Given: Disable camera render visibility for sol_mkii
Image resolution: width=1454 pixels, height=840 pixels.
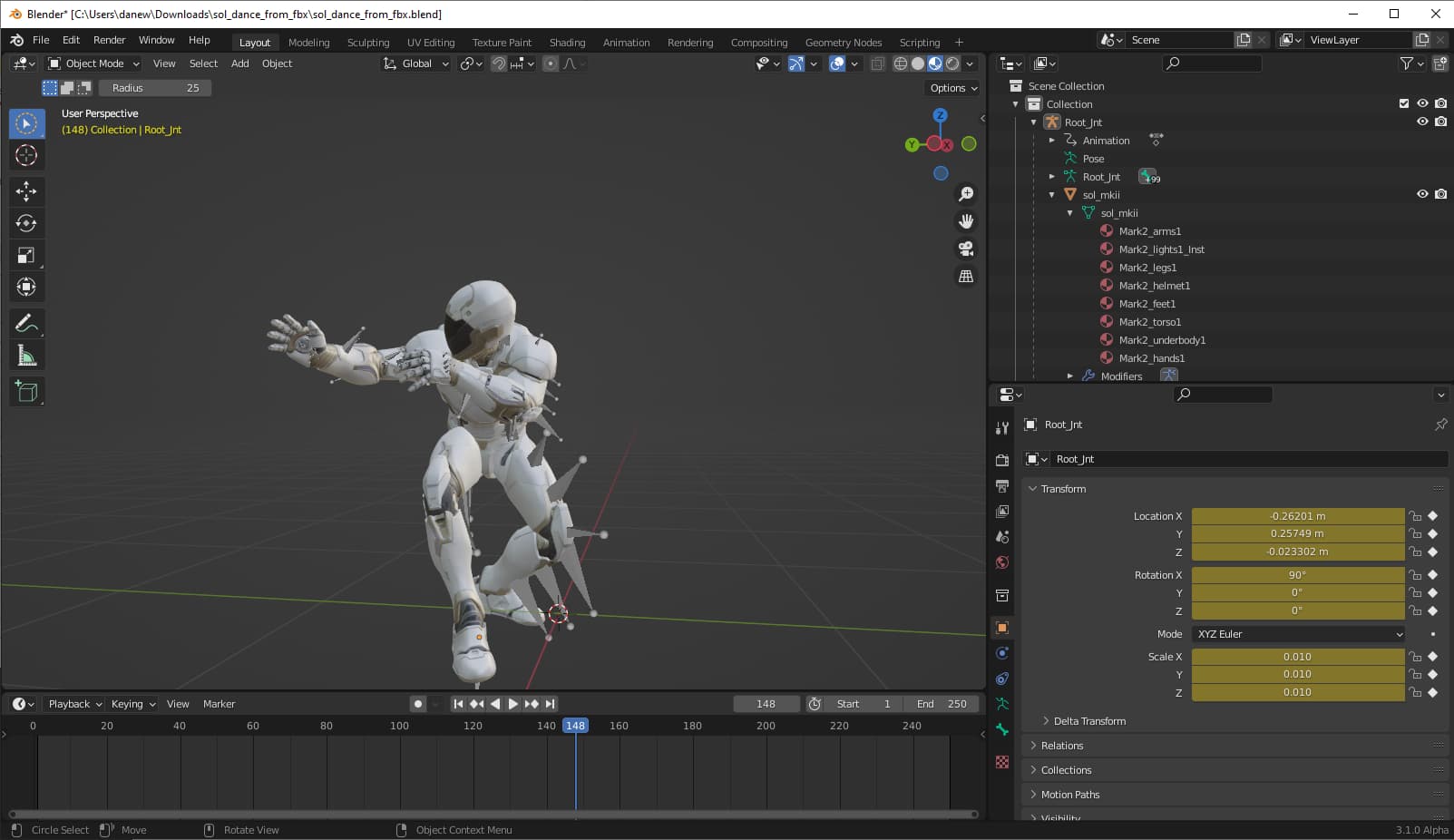Looking at the screenshot, I should pos(1441,194).
